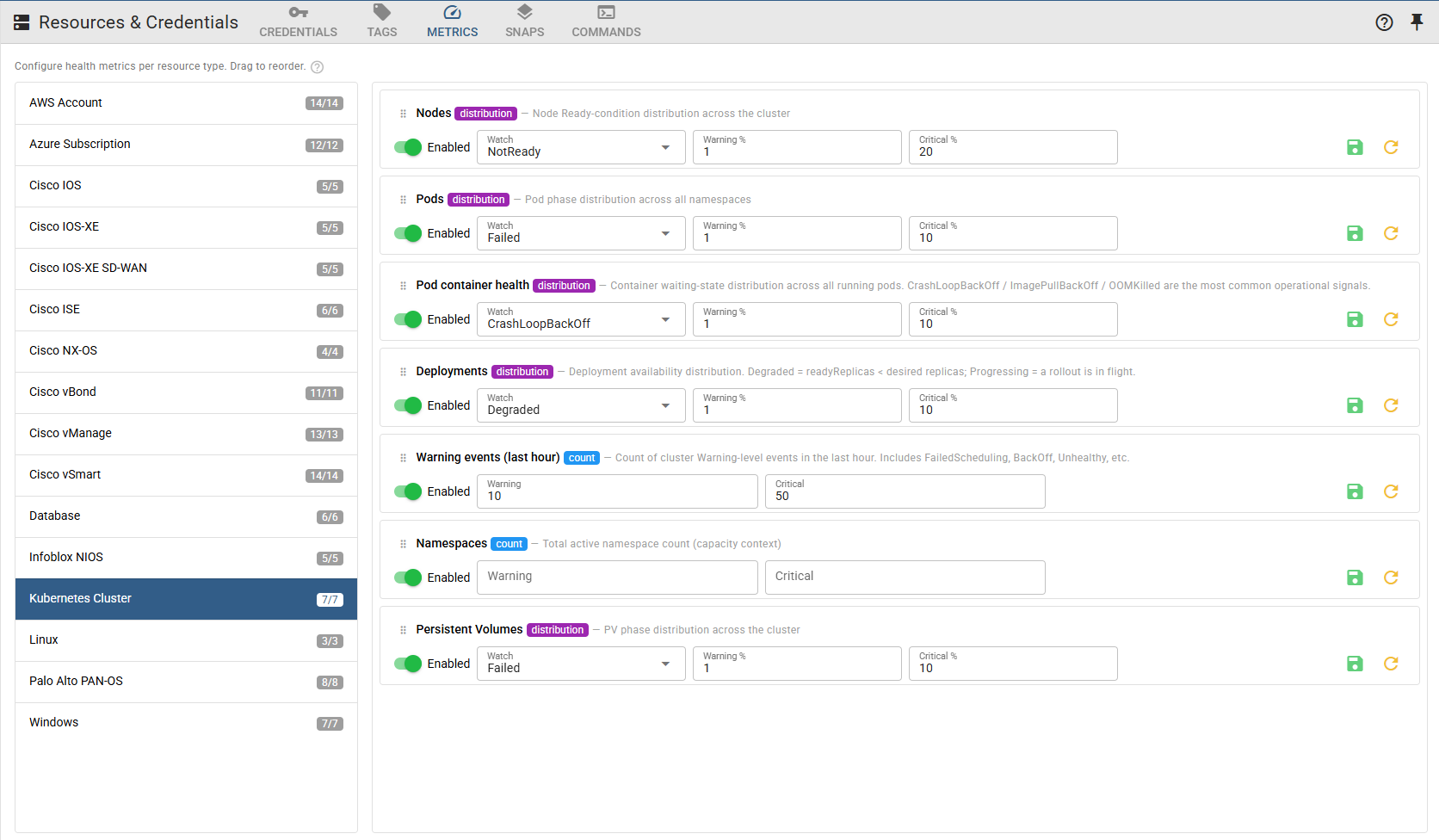Toggle Warning events Enabled switch
The height and width of the screenshot is (840, 1439).
click(x=408, y=491)
